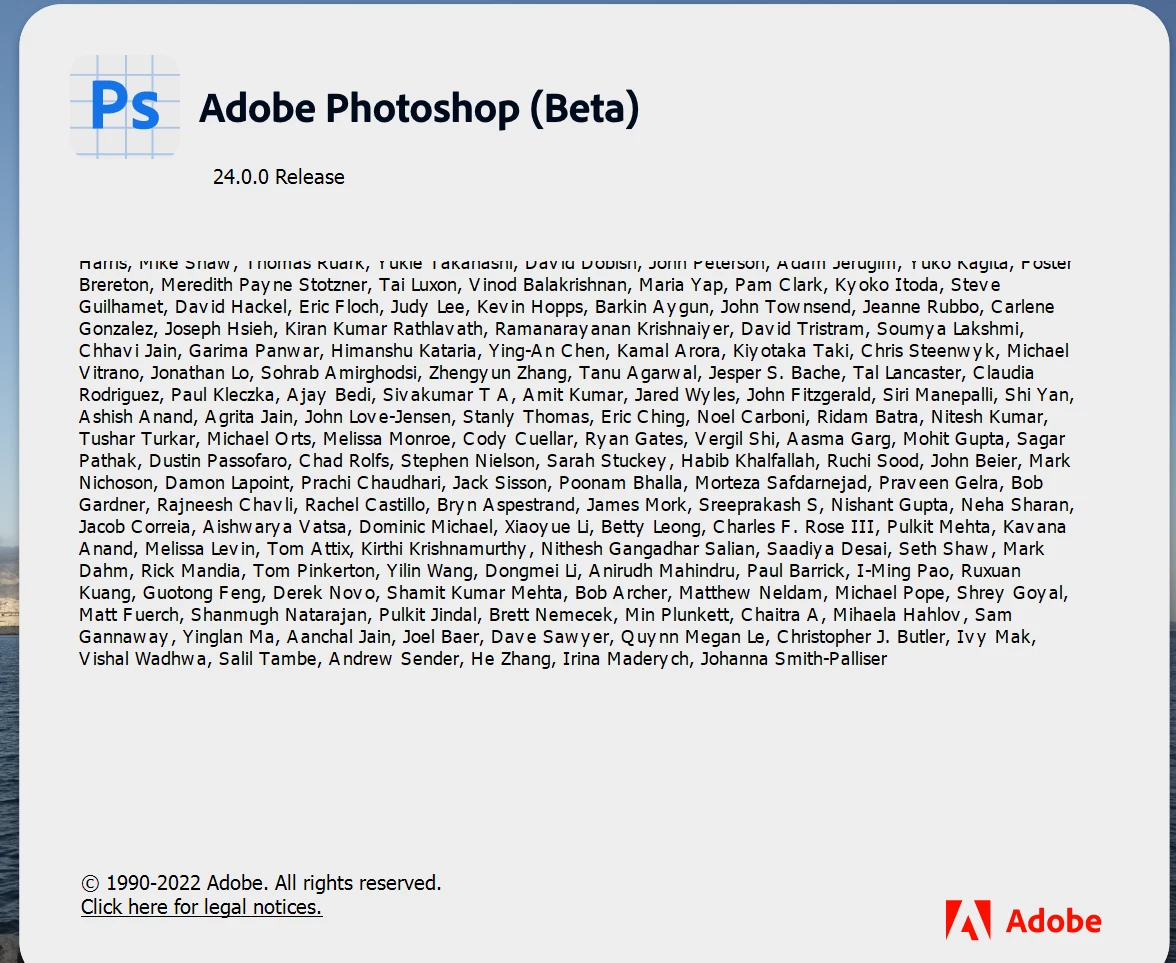Click the name John Love-Jensen
The height and width of the screenshot is (963, 1176).
(x=378, y=417)
